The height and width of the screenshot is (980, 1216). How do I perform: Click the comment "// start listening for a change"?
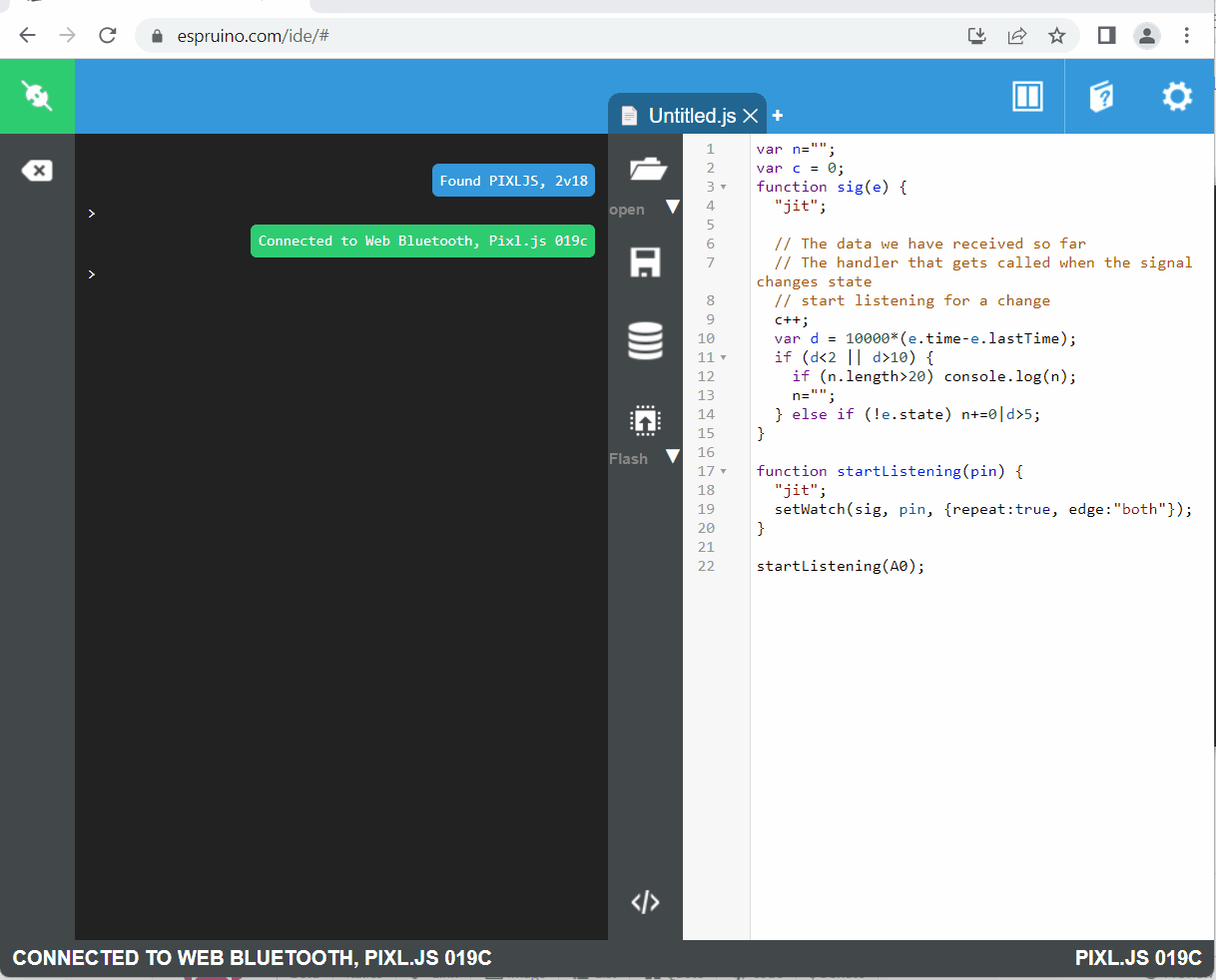pyautogui.click(x=912, y=300)
